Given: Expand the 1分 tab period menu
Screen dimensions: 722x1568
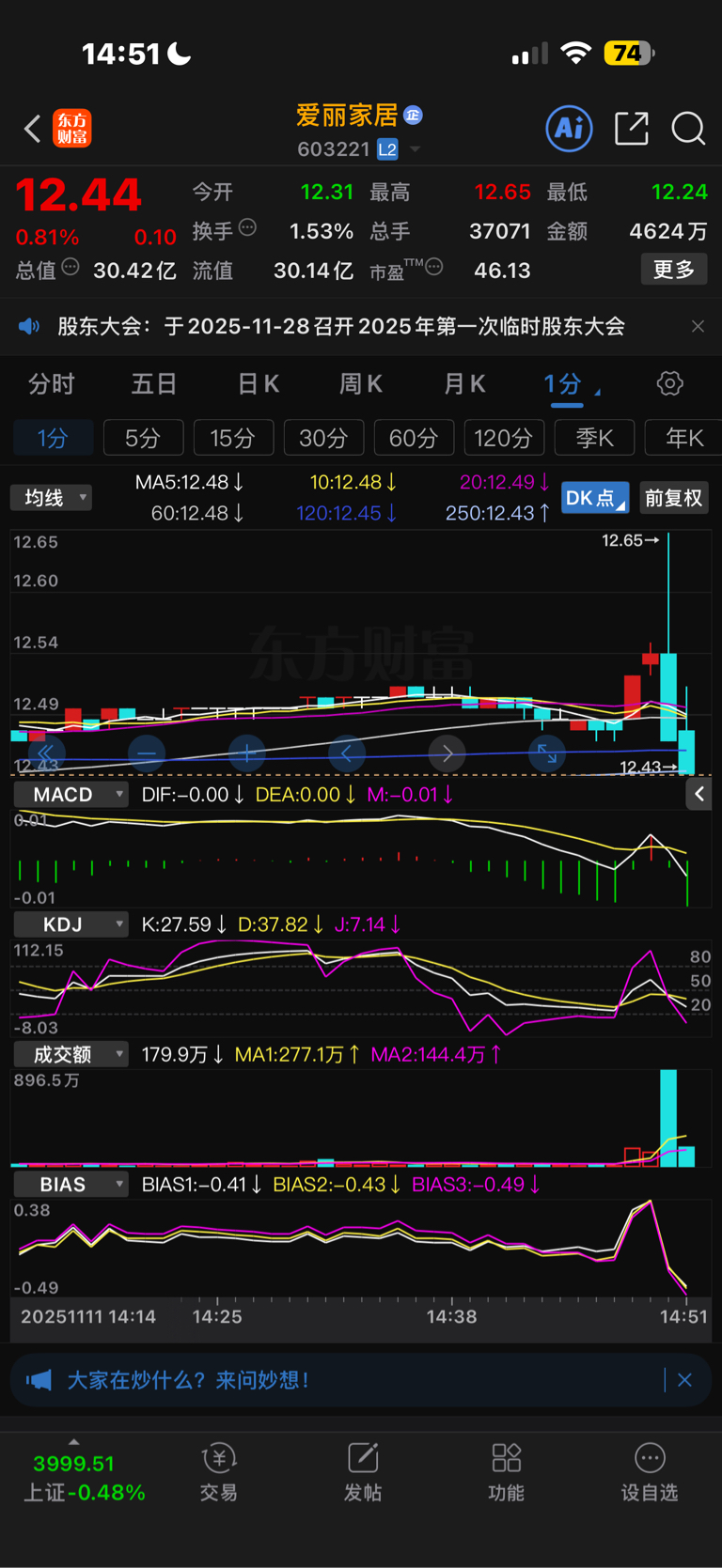Looking at the screenshot, I should [598, 391].
